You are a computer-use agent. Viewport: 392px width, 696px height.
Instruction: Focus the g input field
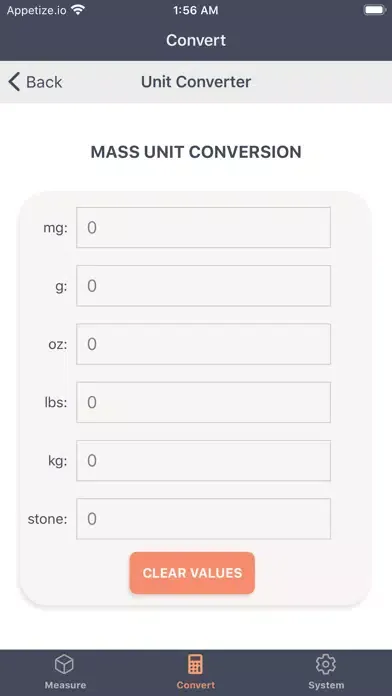click(203, 285)
